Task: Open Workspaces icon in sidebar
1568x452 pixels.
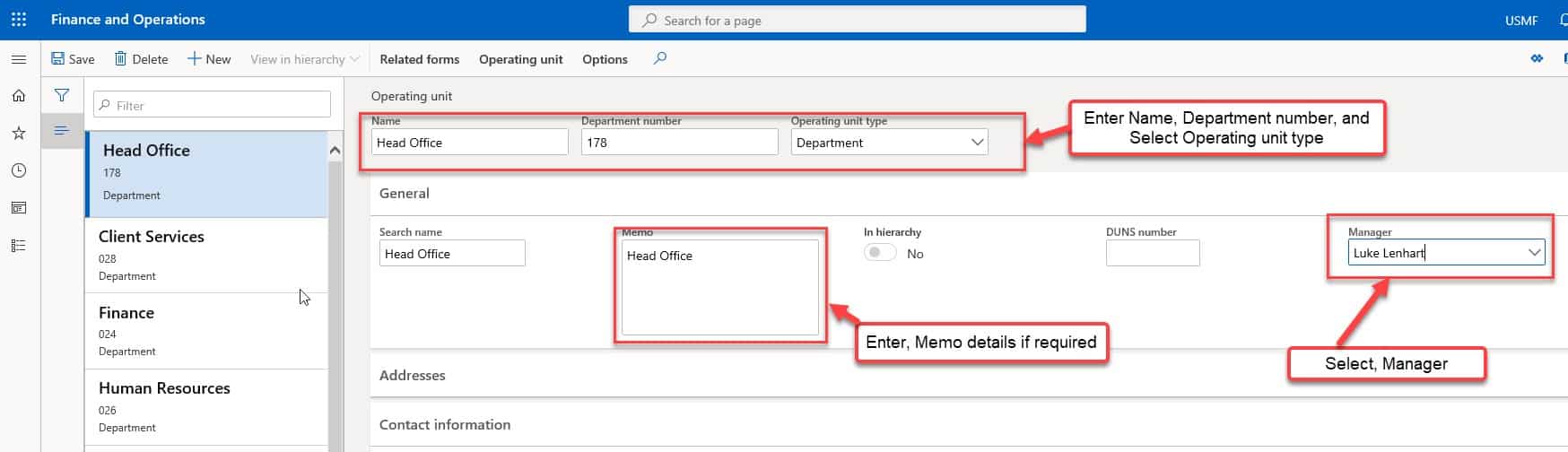Action: [19, 208]
